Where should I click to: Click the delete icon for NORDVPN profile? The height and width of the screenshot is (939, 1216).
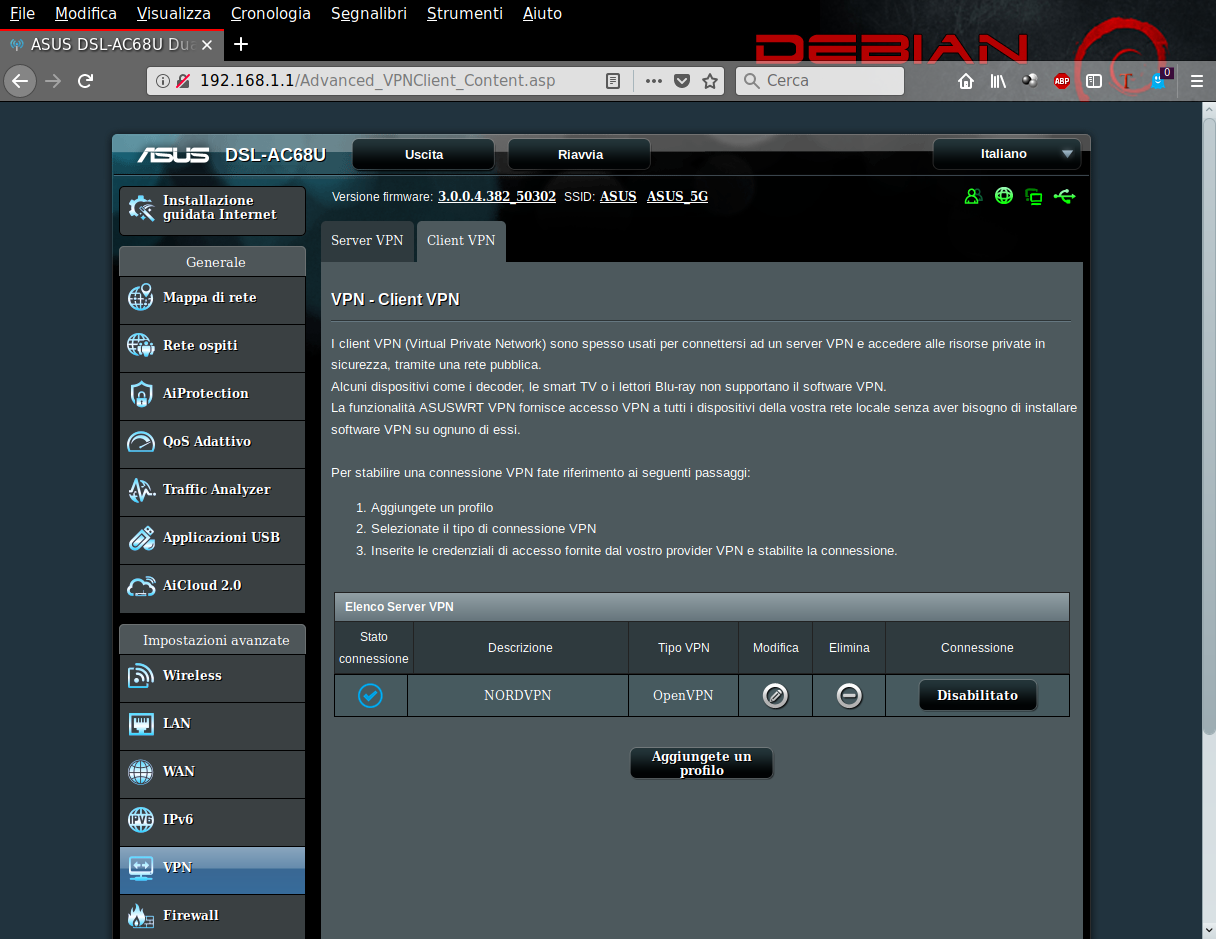pos(849,696)
